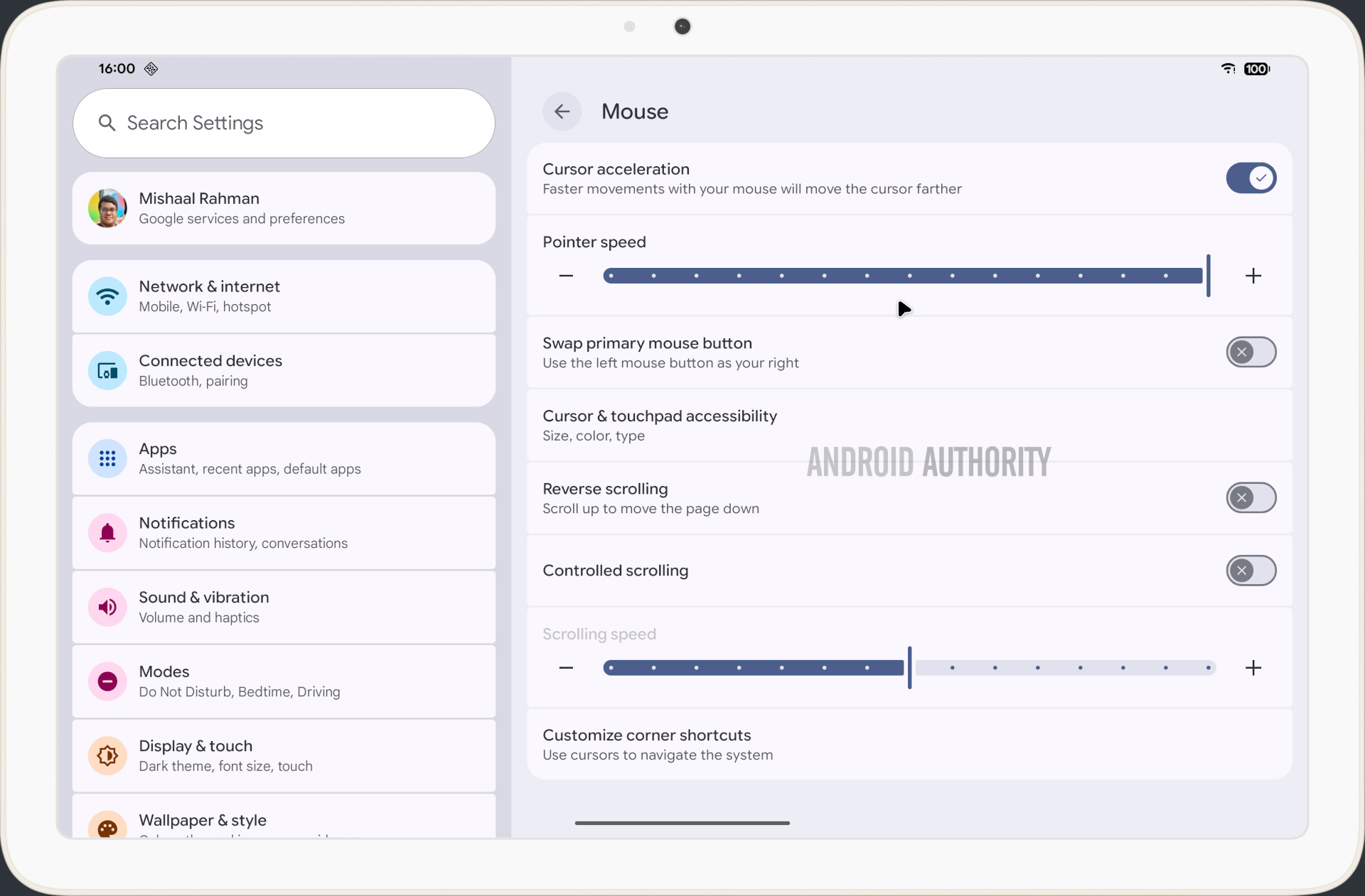
Task: Click the Display & touch brightness icon
Action: click(107, 755)
